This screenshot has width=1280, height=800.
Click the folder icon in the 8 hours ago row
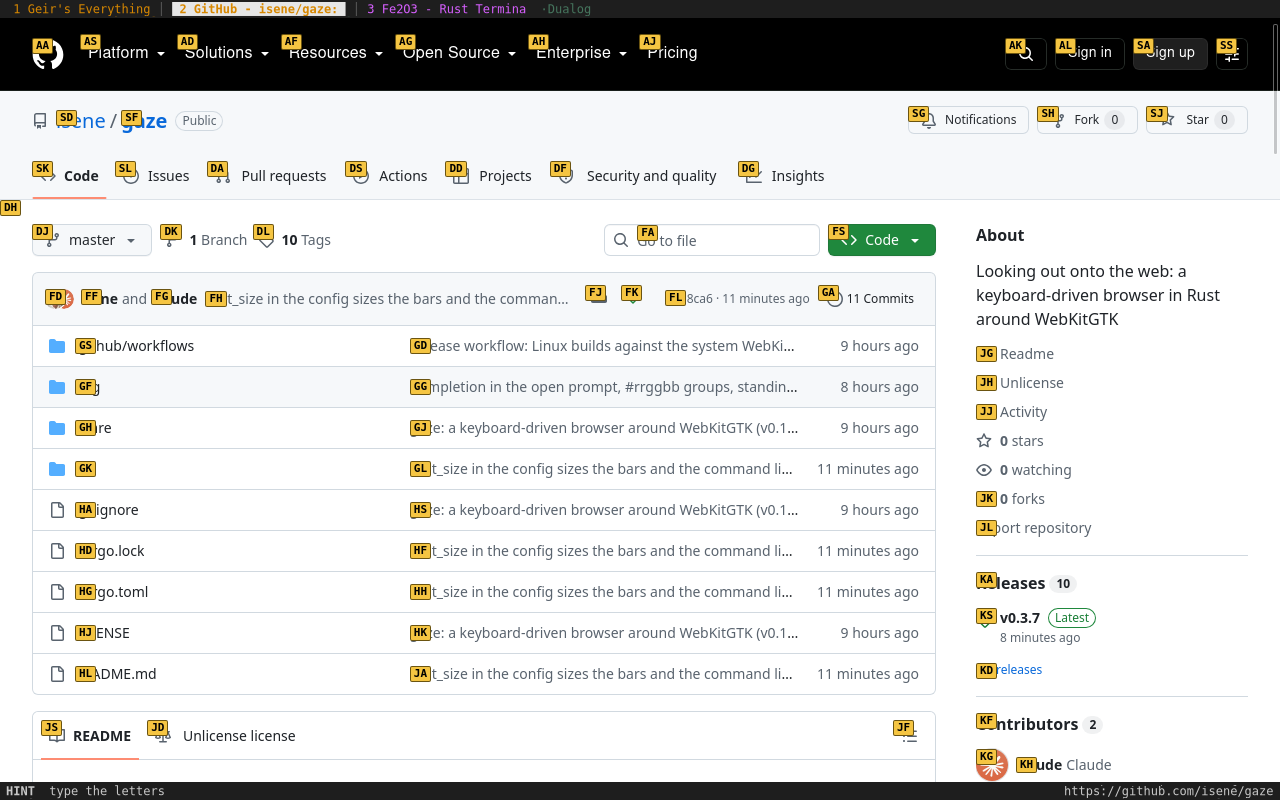57,387
